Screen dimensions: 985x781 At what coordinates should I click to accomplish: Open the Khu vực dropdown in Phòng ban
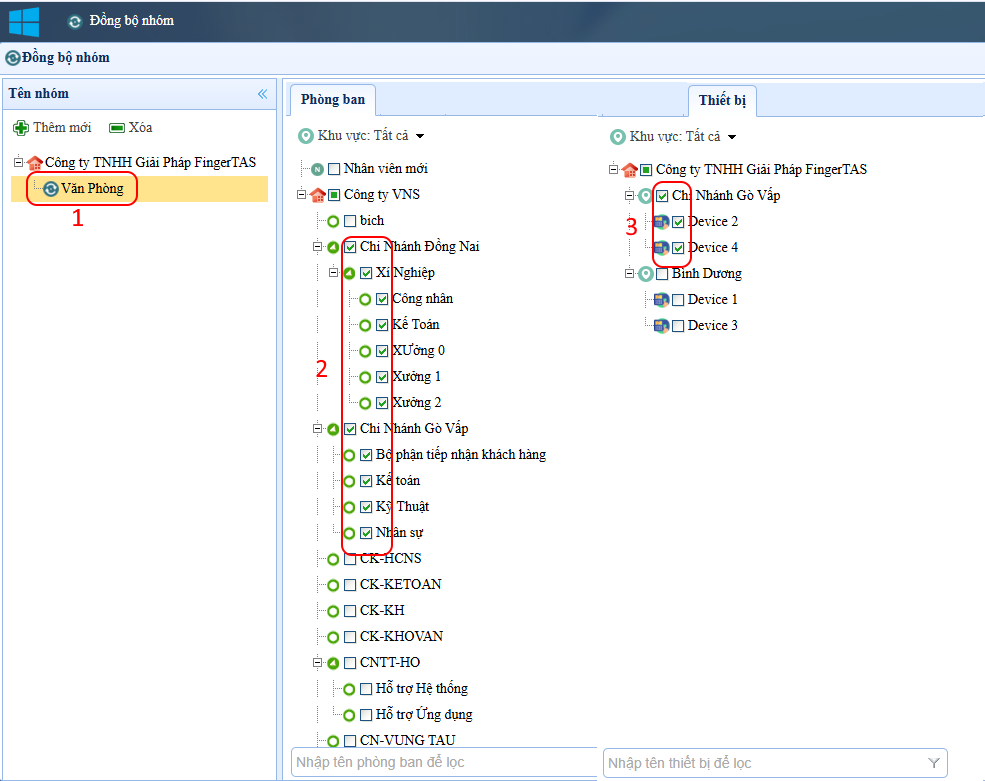[x=420, y=136]
